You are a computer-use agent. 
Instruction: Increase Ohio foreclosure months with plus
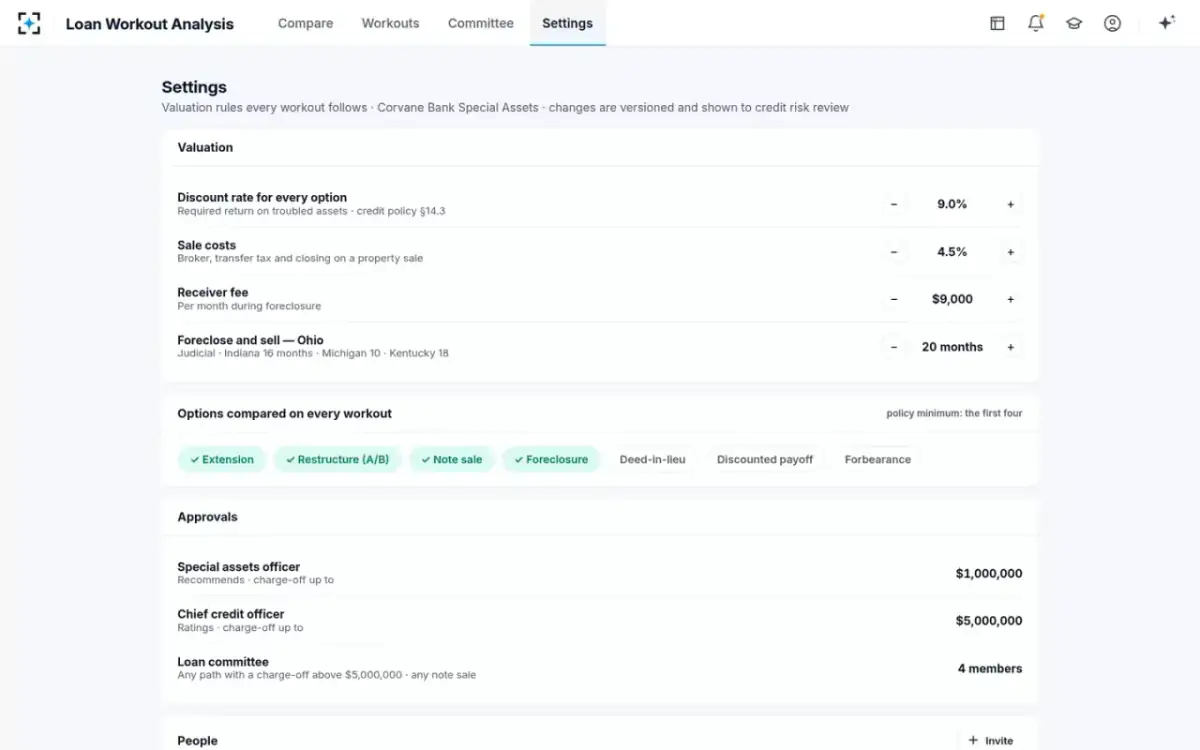[x=1011, y=347]
